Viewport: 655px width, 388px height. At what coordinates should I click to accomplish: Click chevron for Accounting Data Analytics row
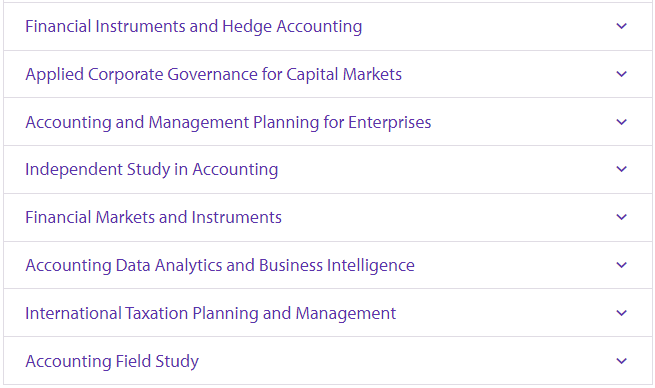pyautogui.click(x=622, y=266)
